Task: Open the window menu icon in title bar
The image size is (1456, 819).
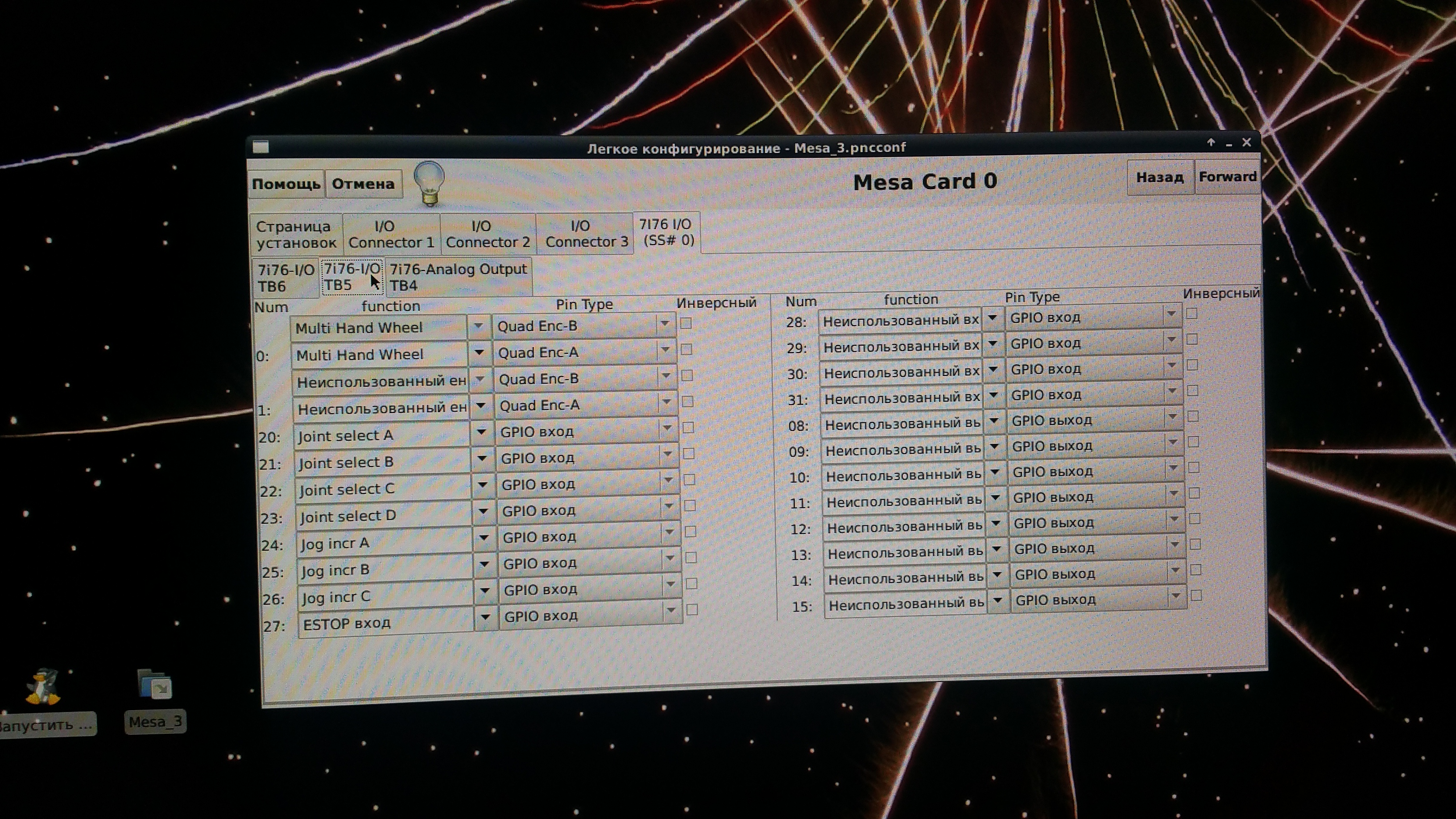Action: click(261, 147)
